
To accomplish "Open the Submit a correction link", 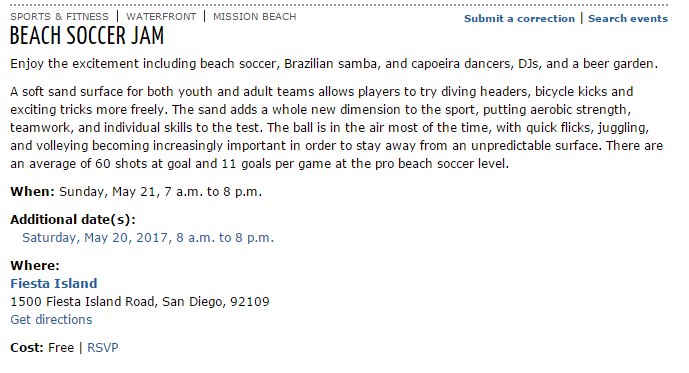I will (519, 18).
